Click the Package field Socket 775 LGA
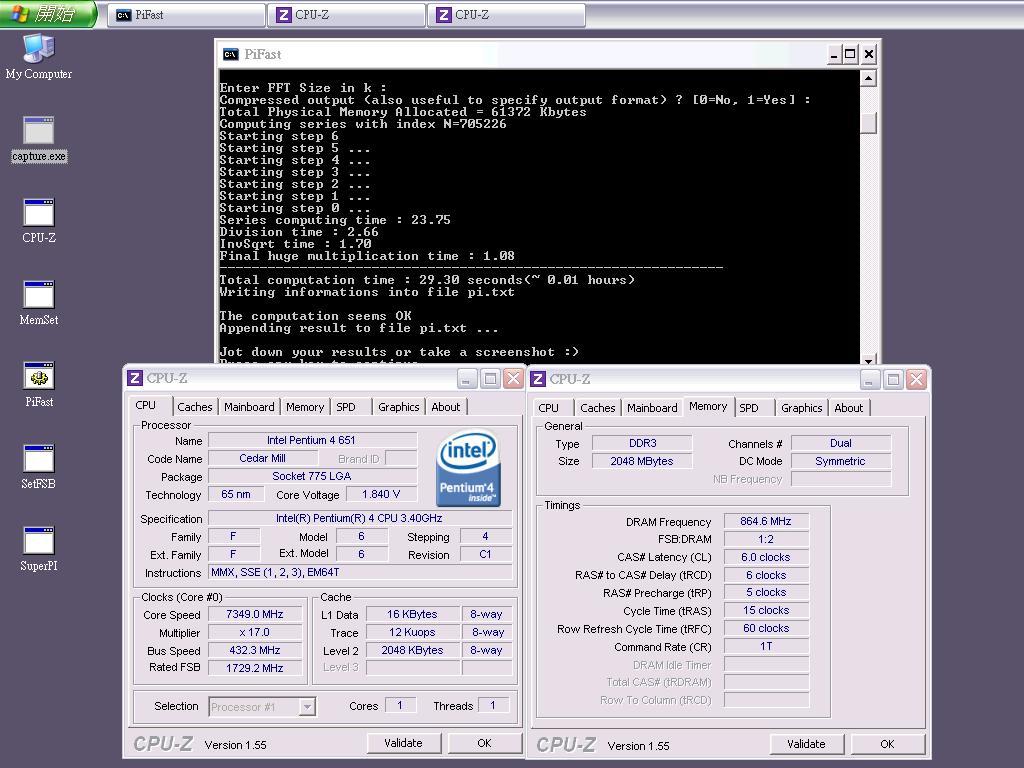 tap(312, 476)
